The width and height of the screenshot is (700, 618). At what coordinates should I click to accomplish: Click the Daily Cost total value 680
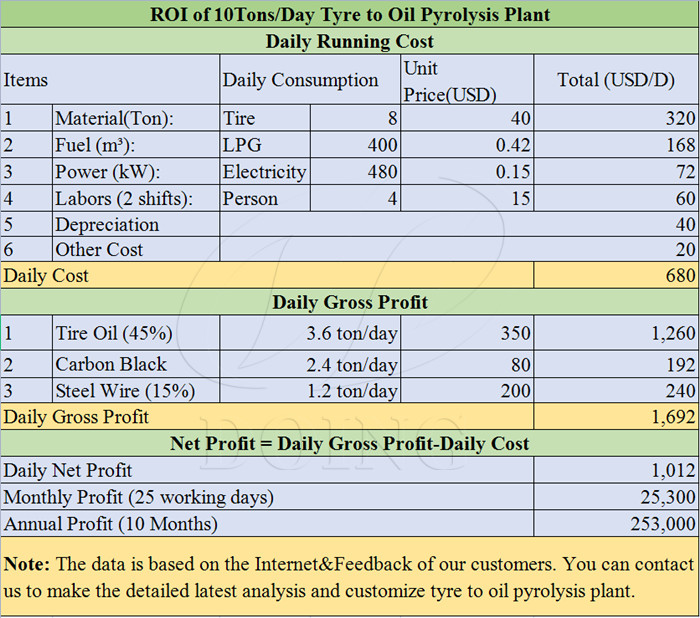point(679,275)
